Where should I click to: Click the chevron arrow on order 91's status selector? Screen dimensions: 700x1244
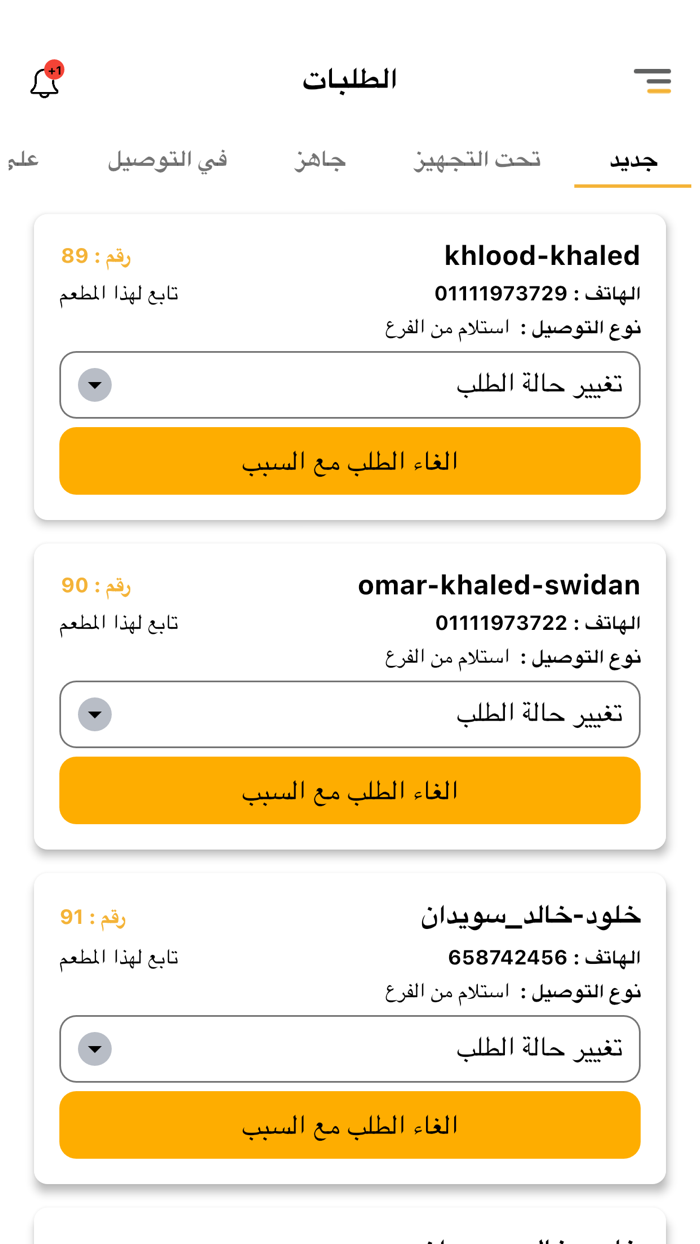click(x=94, y=1049)
